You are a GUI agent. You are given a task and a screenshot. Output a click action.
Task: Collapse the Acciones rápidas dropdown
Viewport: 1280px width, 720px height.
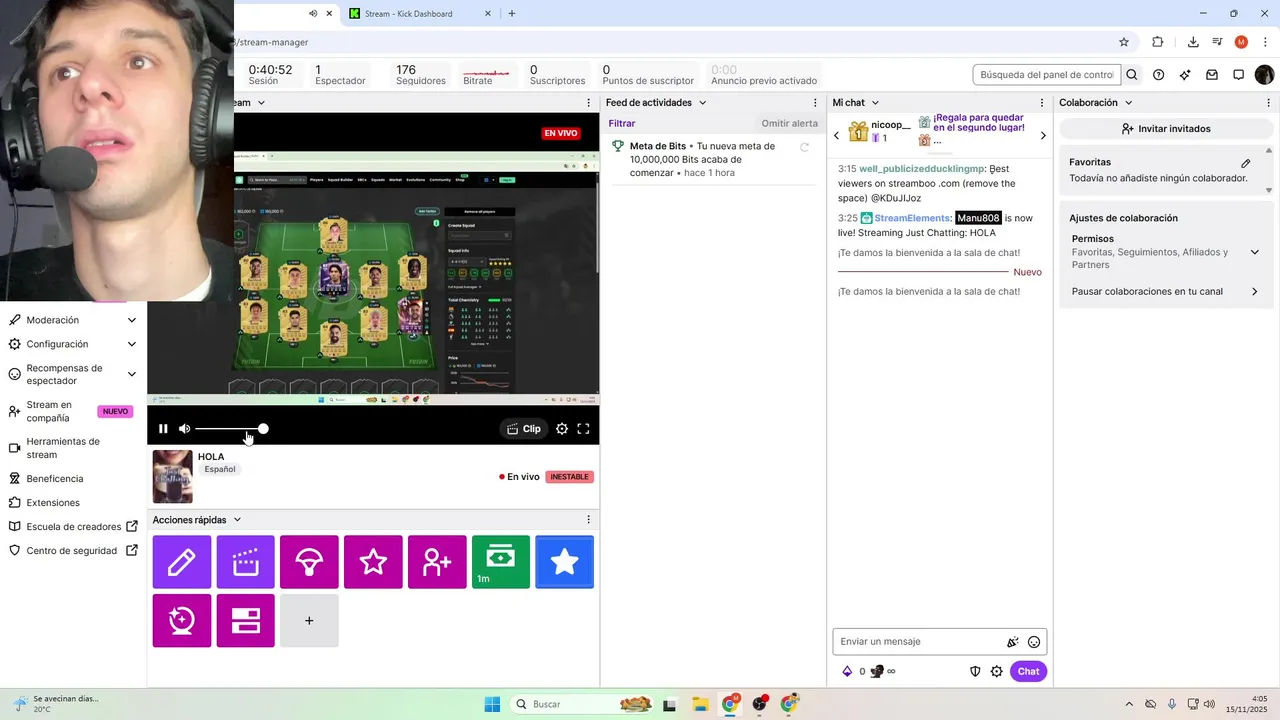tap(237, 520)
